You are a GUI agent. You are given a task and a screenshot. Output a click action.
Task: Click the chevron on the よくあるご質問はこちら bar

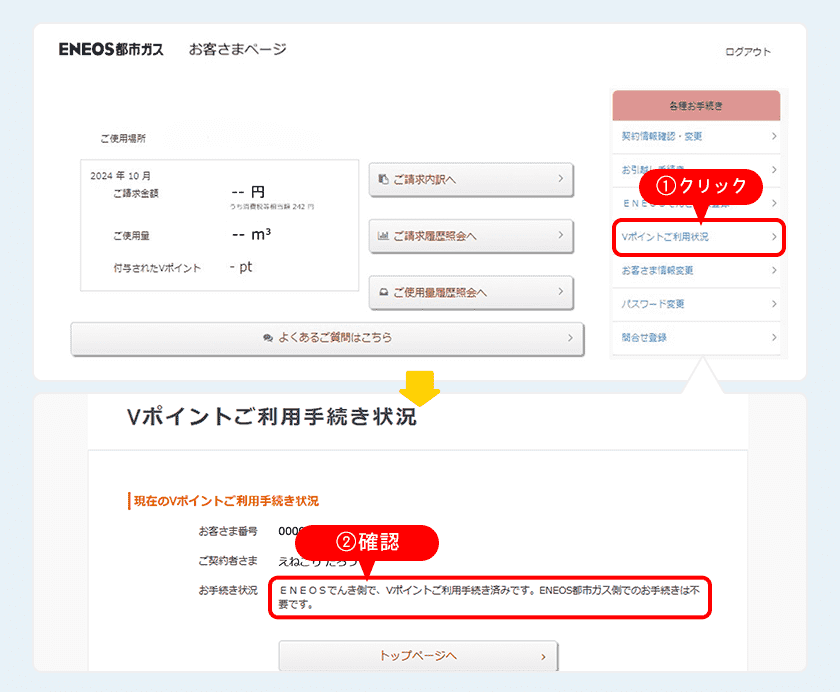coord(570,337)
